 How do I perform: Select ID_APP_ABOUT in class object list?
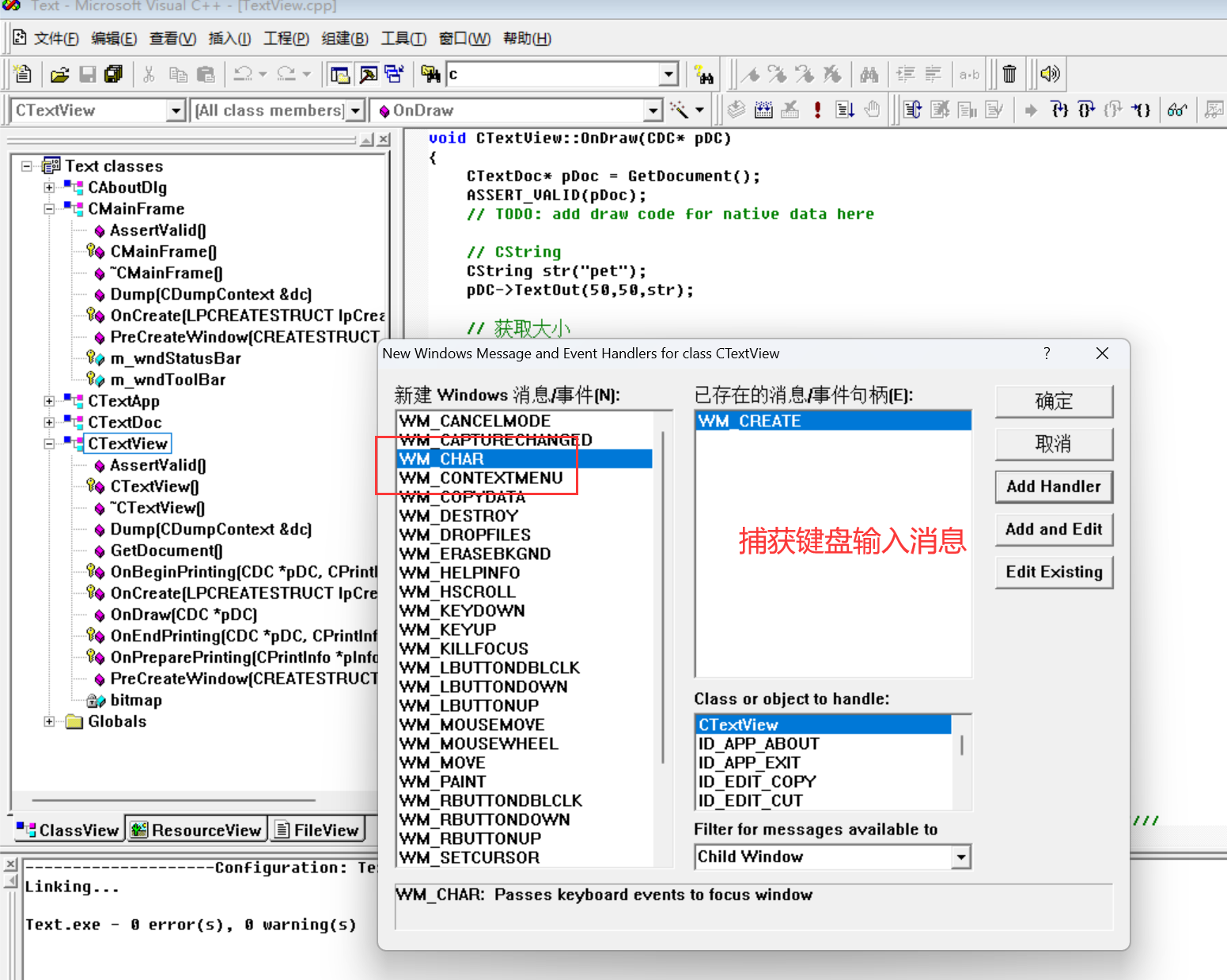(x=824, y=744)
